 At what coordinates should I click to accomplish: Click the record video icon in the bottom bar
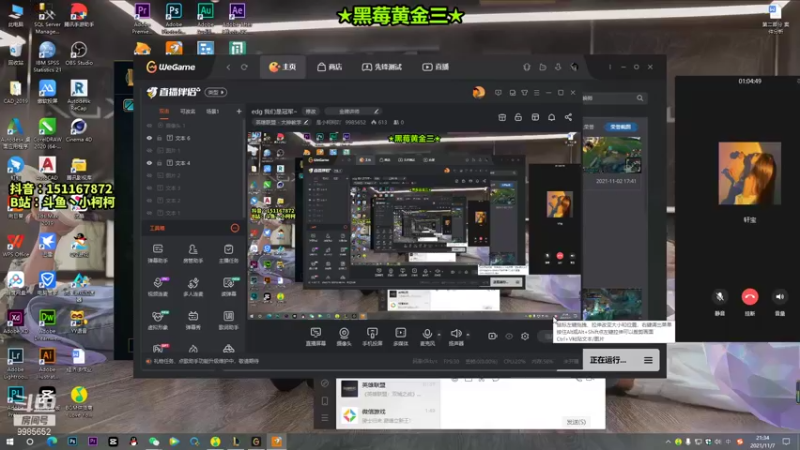492,336
